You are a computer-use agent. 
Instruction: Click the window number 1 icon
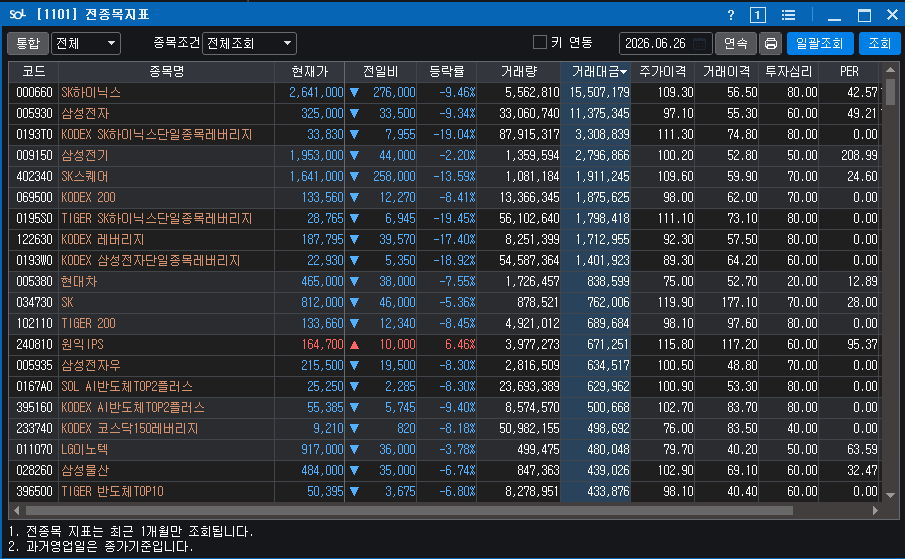(x=758, y=15)
